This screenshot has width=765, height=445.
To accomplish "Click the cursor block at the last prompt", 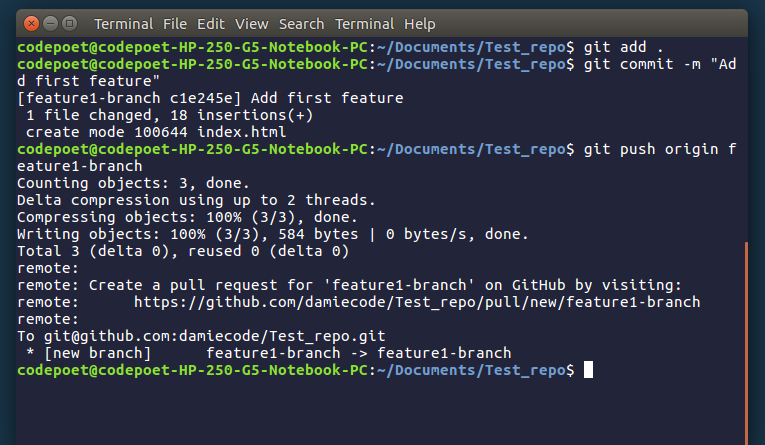I will pos(588,370).
